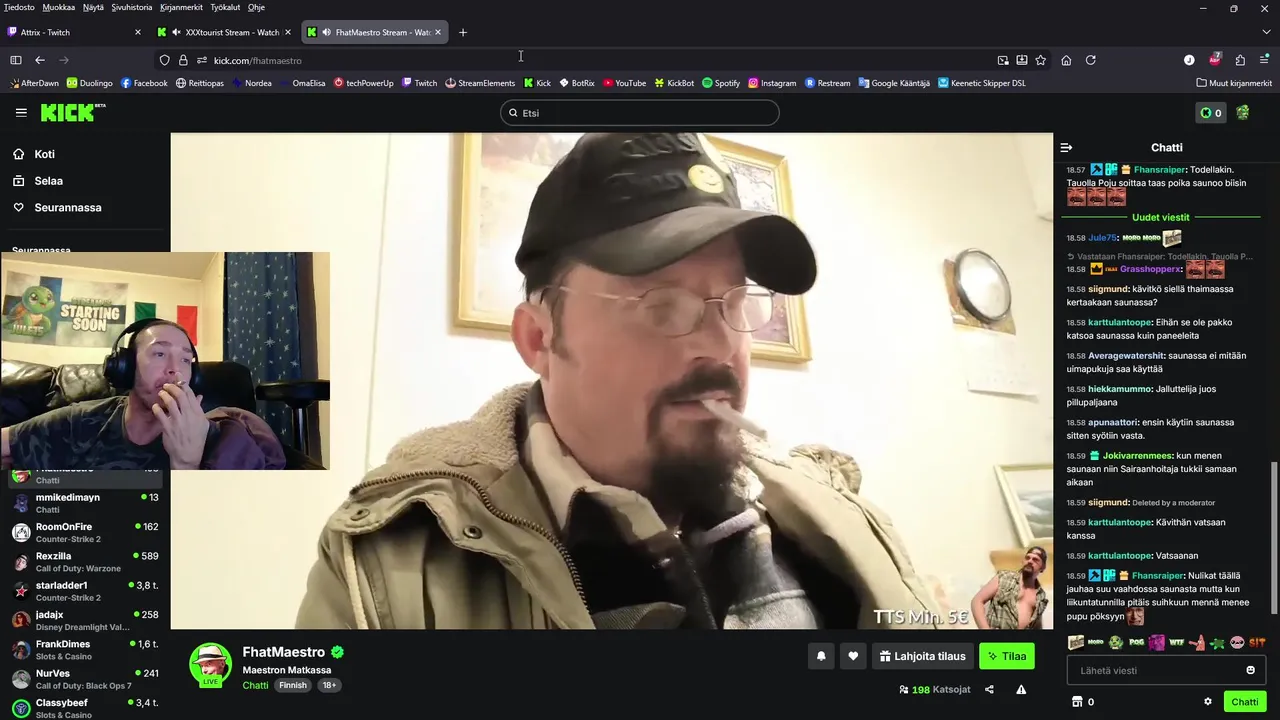Click the green Tilaa subscribe button
Viewport: 1280px width, 720px height.
click(1006, 656)
